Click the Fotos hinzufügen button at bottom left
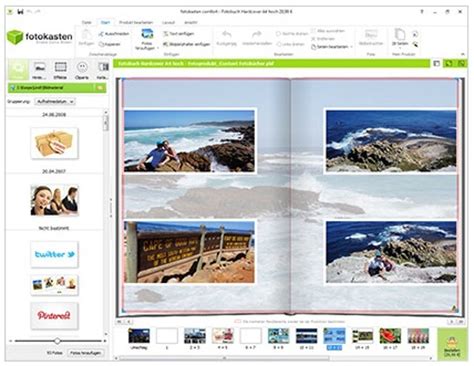 click(x=85, y=353)
